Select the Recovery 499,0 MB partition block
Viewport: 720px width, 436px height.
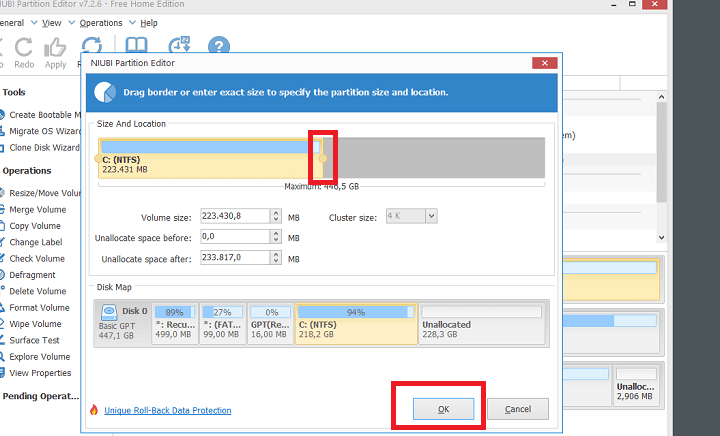[x=175, y=323]
